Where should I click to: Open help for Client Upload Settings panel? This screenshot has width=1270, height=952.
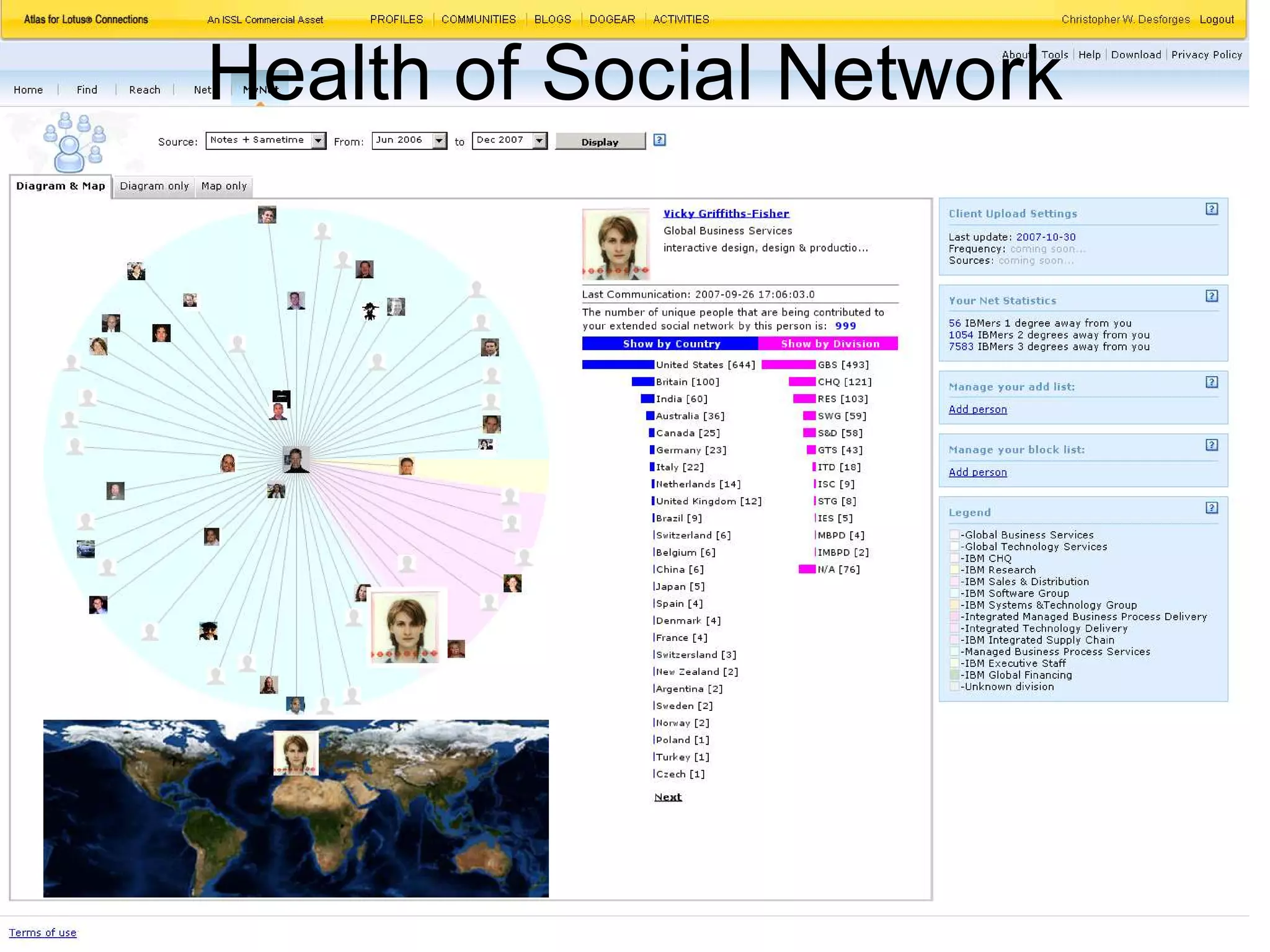point(1211,209)
